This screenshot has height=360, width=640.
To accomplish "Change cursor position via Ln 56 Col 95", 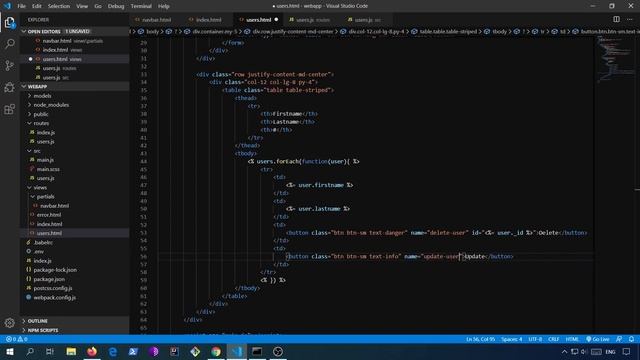I will click(480, 339).
